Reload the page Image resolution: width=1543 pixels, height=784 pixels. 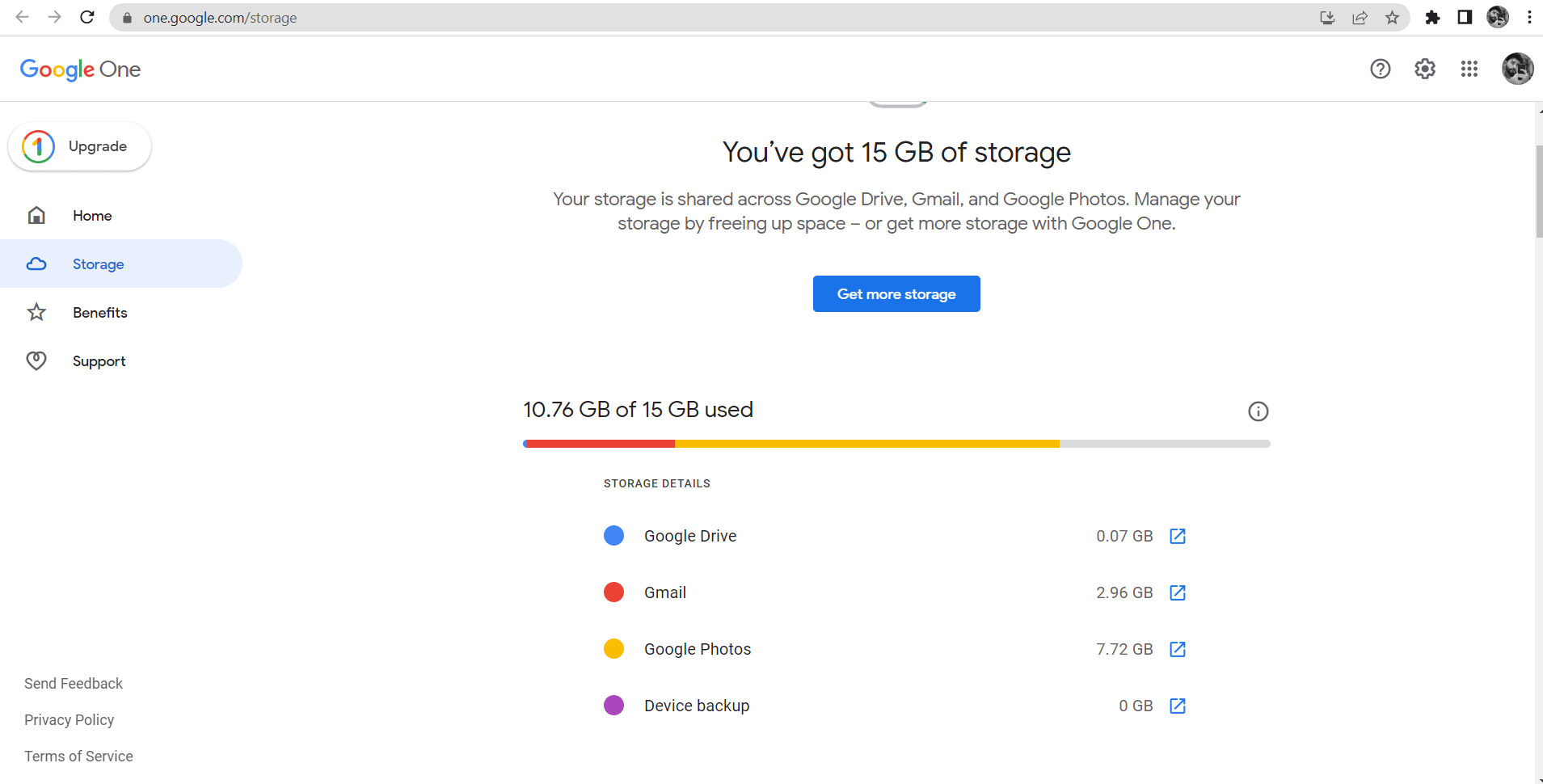click(87, 18)
